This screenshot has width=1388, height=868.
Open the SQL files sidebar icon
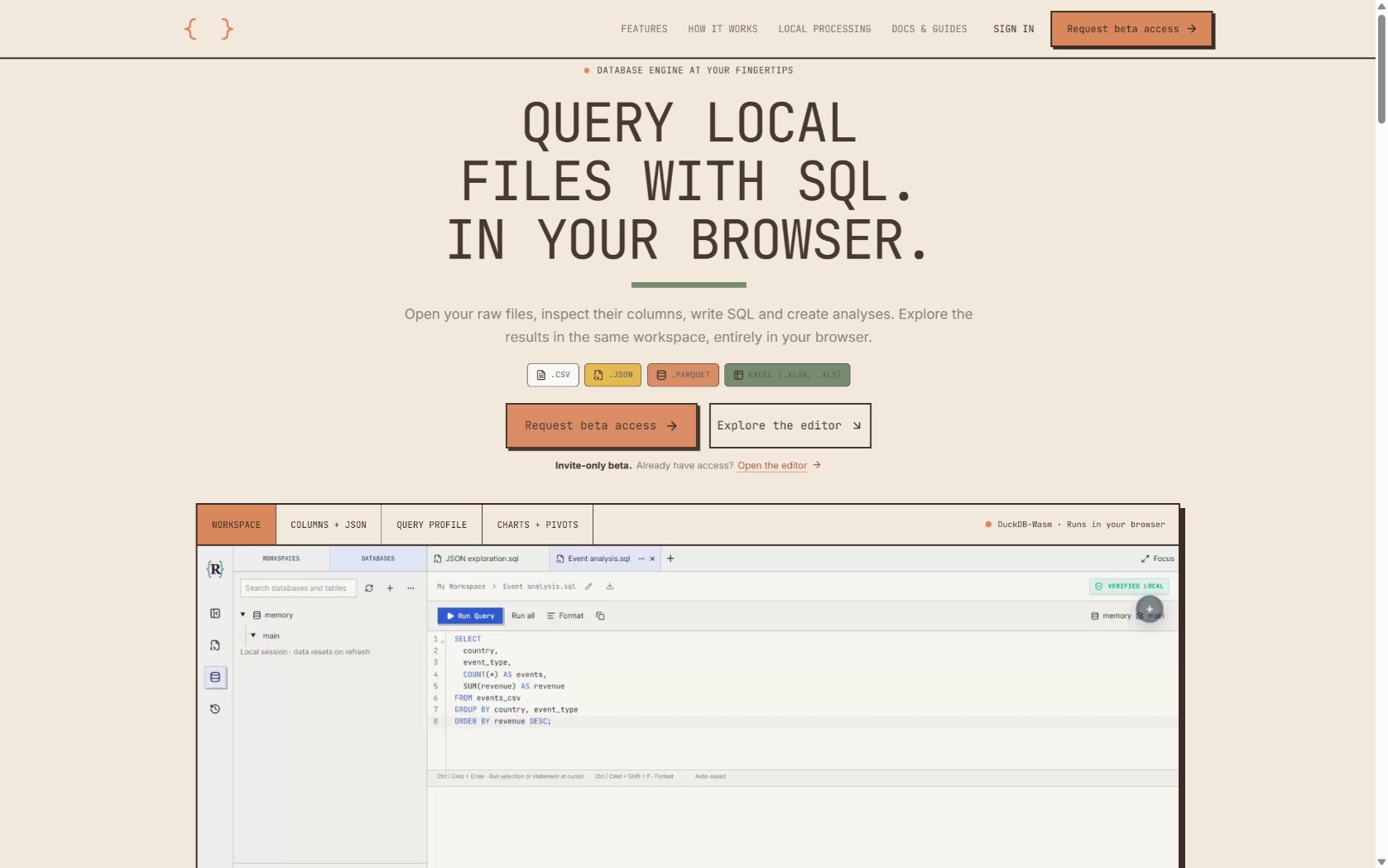[x=215, y=645]
